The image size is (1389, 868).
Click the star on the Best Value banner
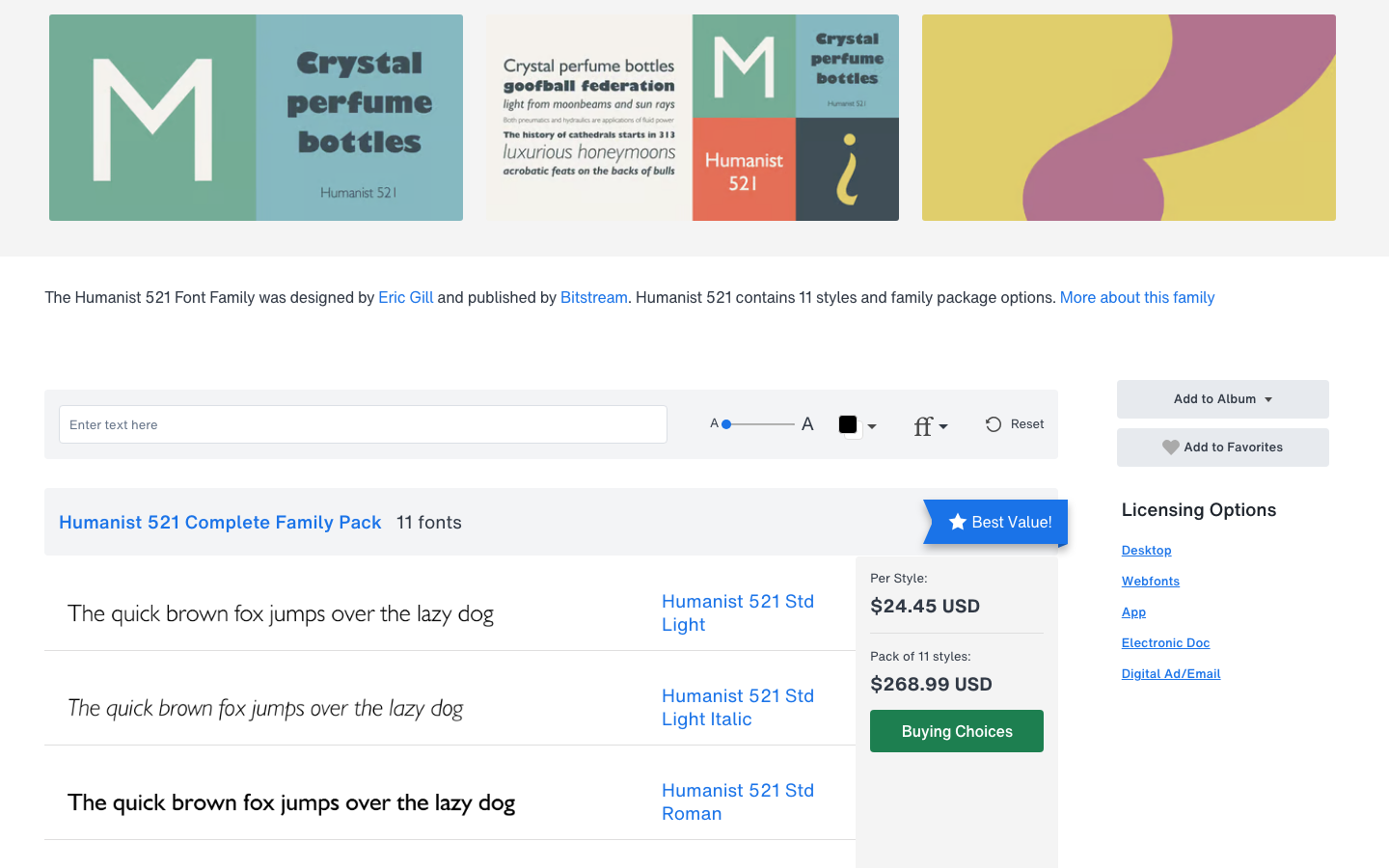pyautogui.click(x=956, y=522)
